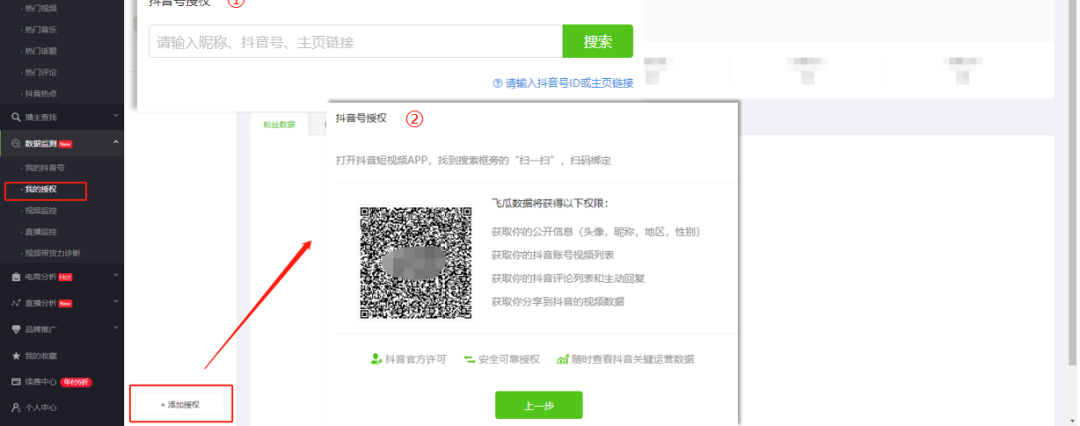Image resolution: width=1080 pixels, height=426 pixels.
Task: Click the 安全可靠授权 green icon
Action: tap(470, 359)
